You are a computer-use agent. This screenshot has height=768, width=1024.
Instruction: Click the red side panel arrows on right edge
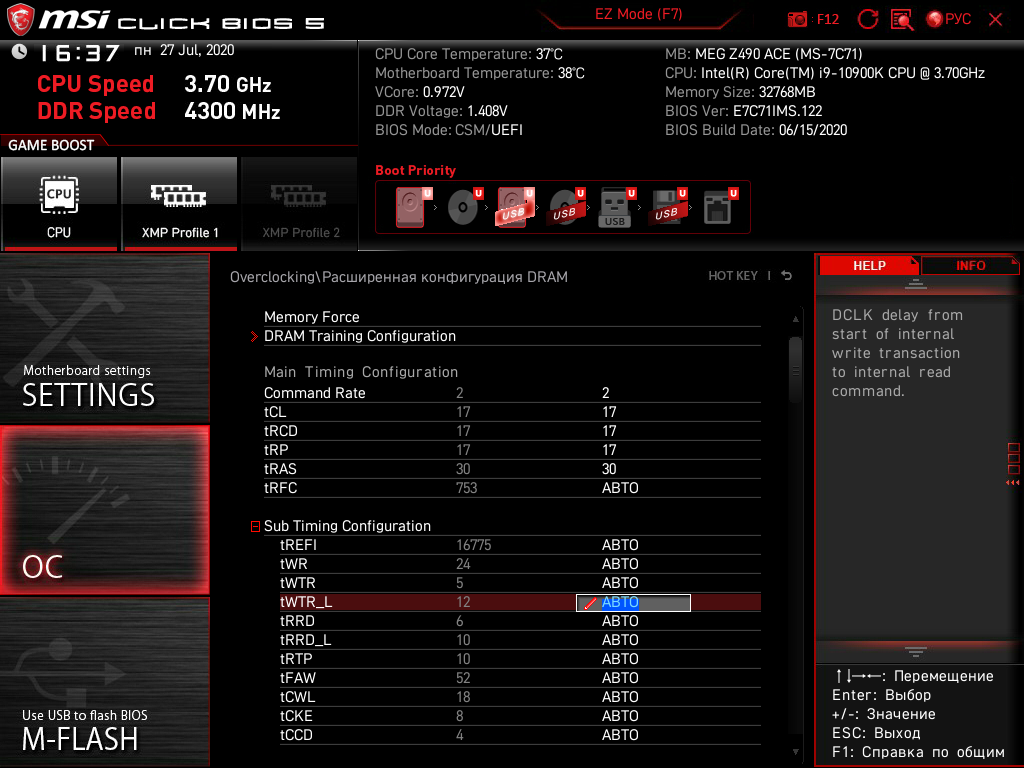pos(1013,483)
